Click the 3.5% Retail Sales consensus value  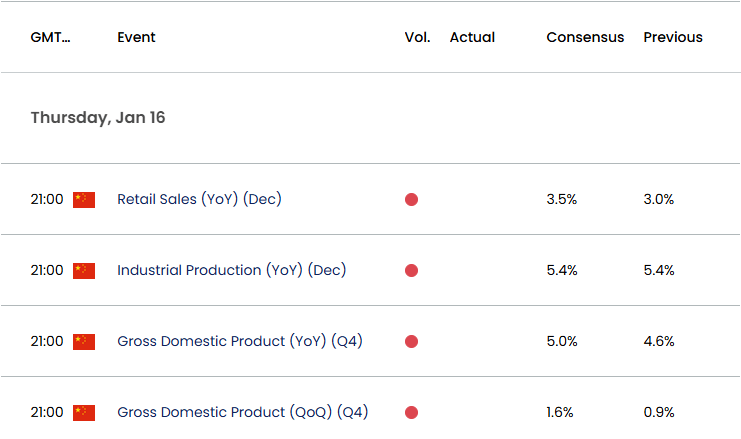562,199
